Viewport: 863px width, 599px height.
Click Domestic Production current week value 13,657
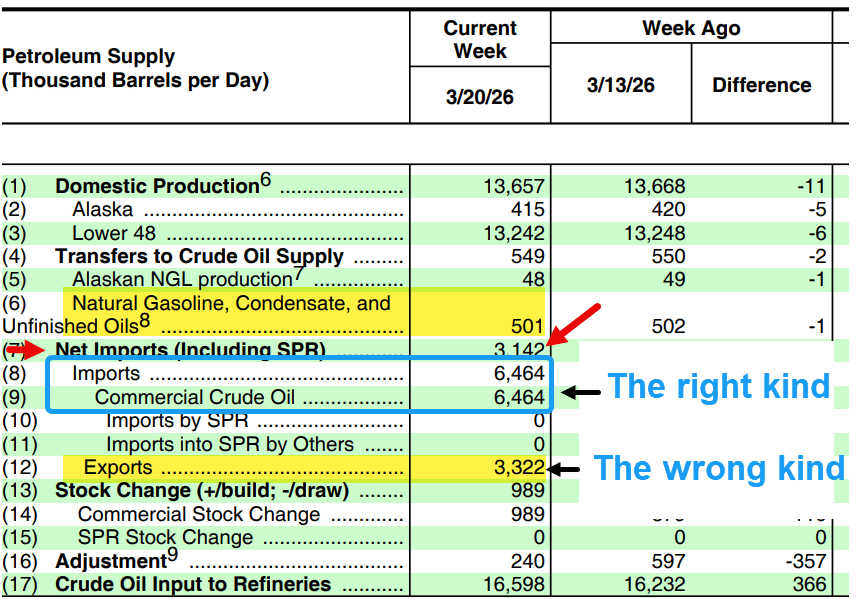pos(513,186)
